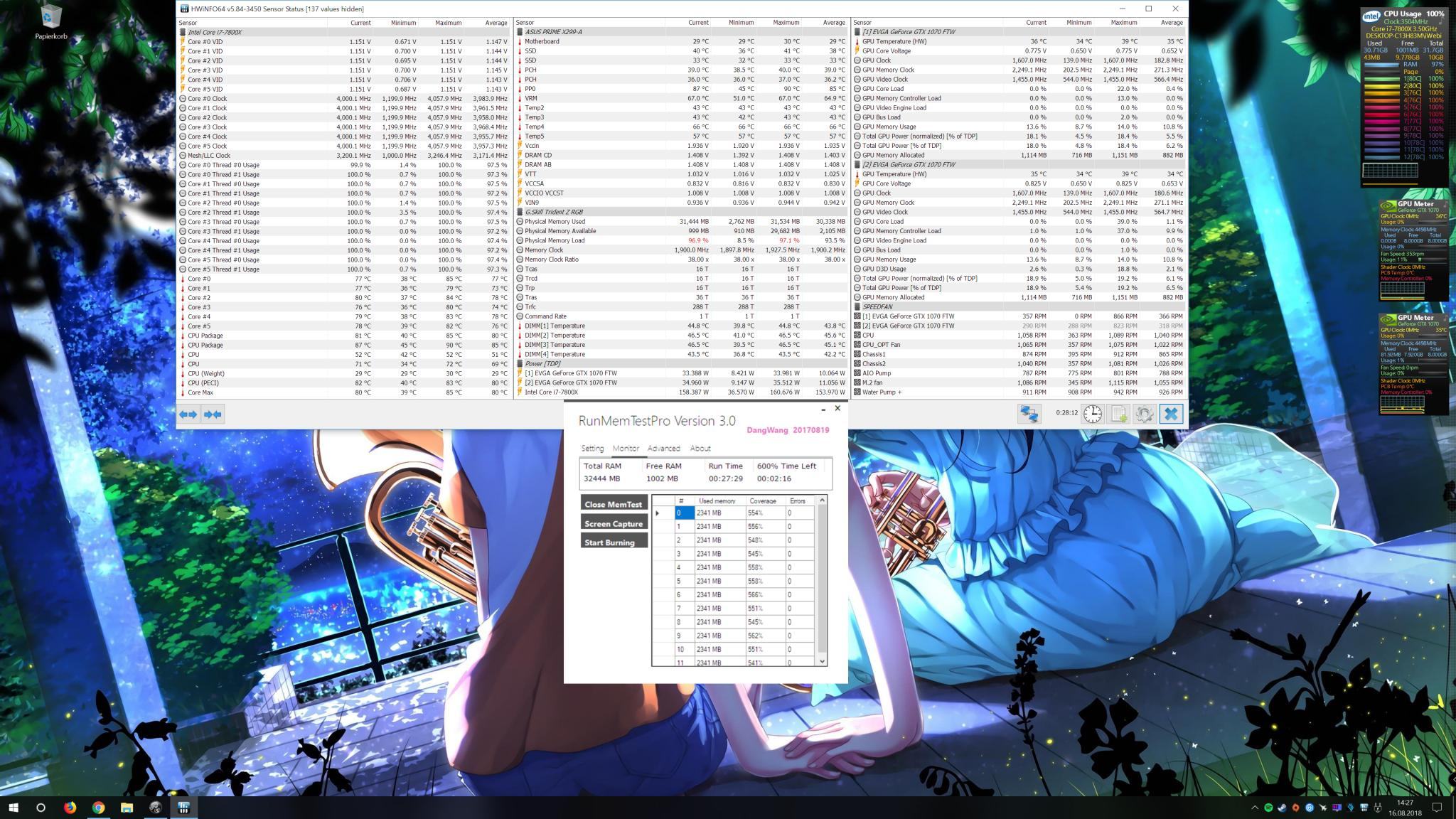
Task: Click the airplane mode tray icon
Action: pos(1322,808)
